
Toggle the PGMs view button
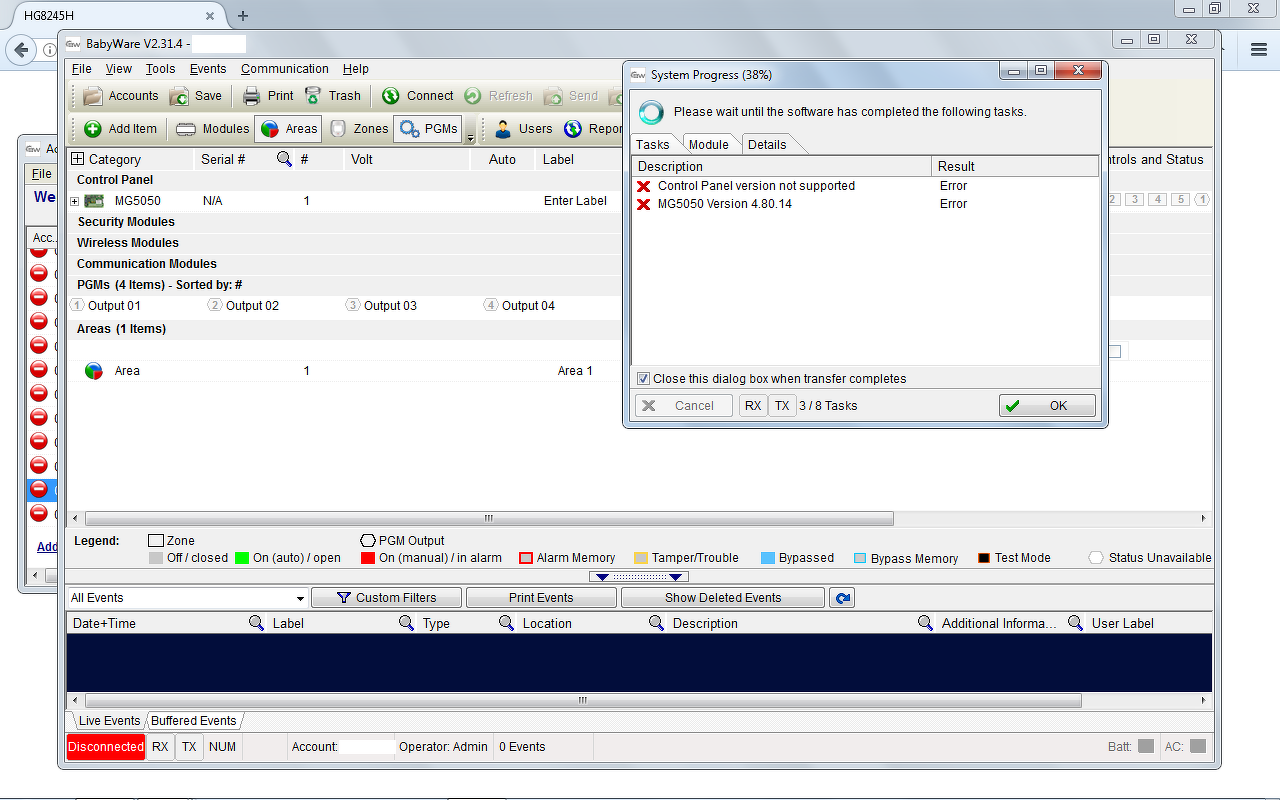tap(429, 129)
